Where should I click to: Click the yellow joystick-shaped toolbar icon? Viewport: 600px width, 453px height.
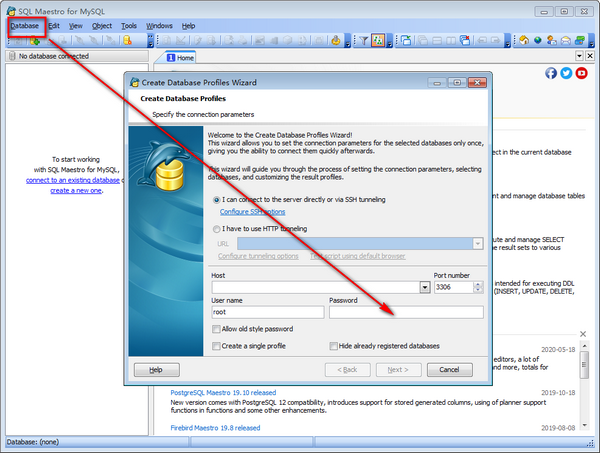click(x=336, y=40)
